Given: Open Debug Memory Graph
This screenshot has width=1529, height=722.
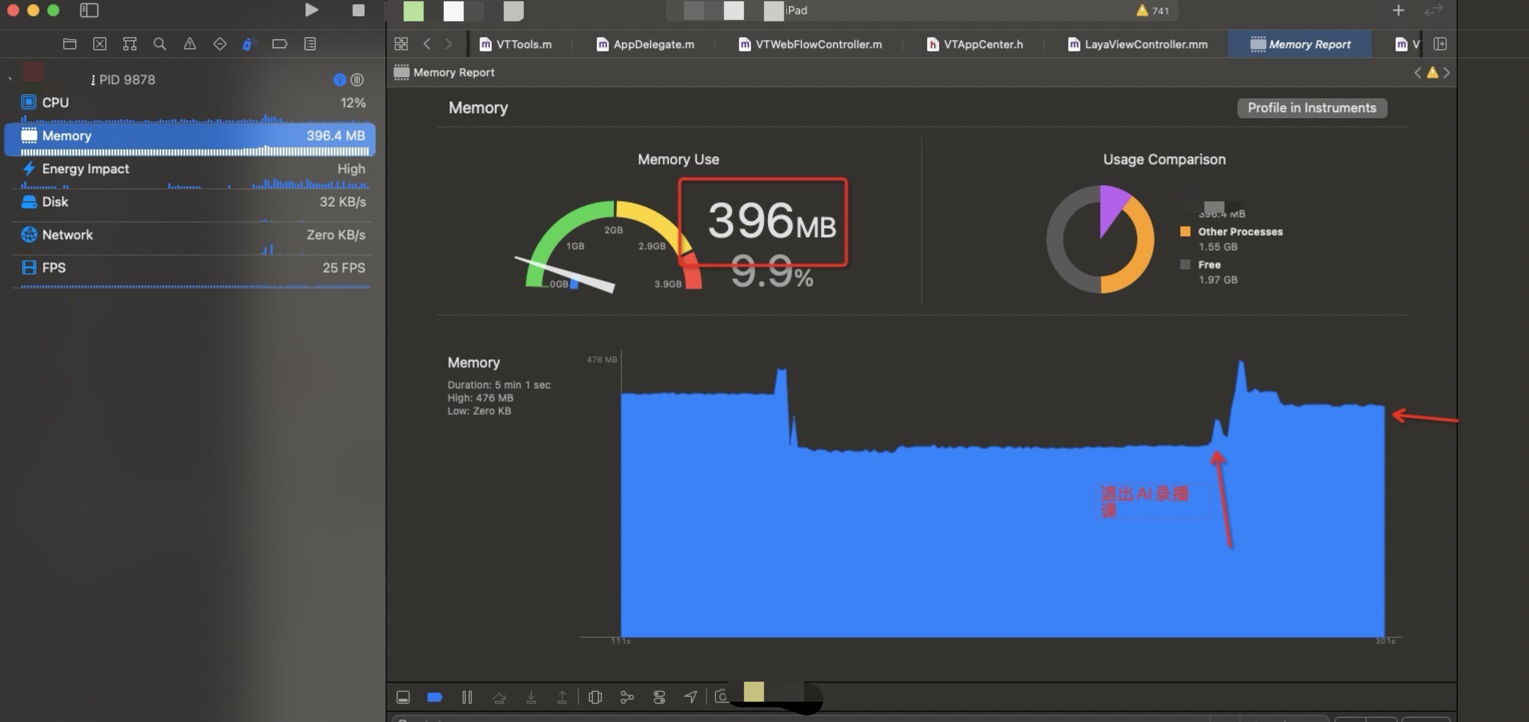Looking at the screenshot, I should (627, 697).
